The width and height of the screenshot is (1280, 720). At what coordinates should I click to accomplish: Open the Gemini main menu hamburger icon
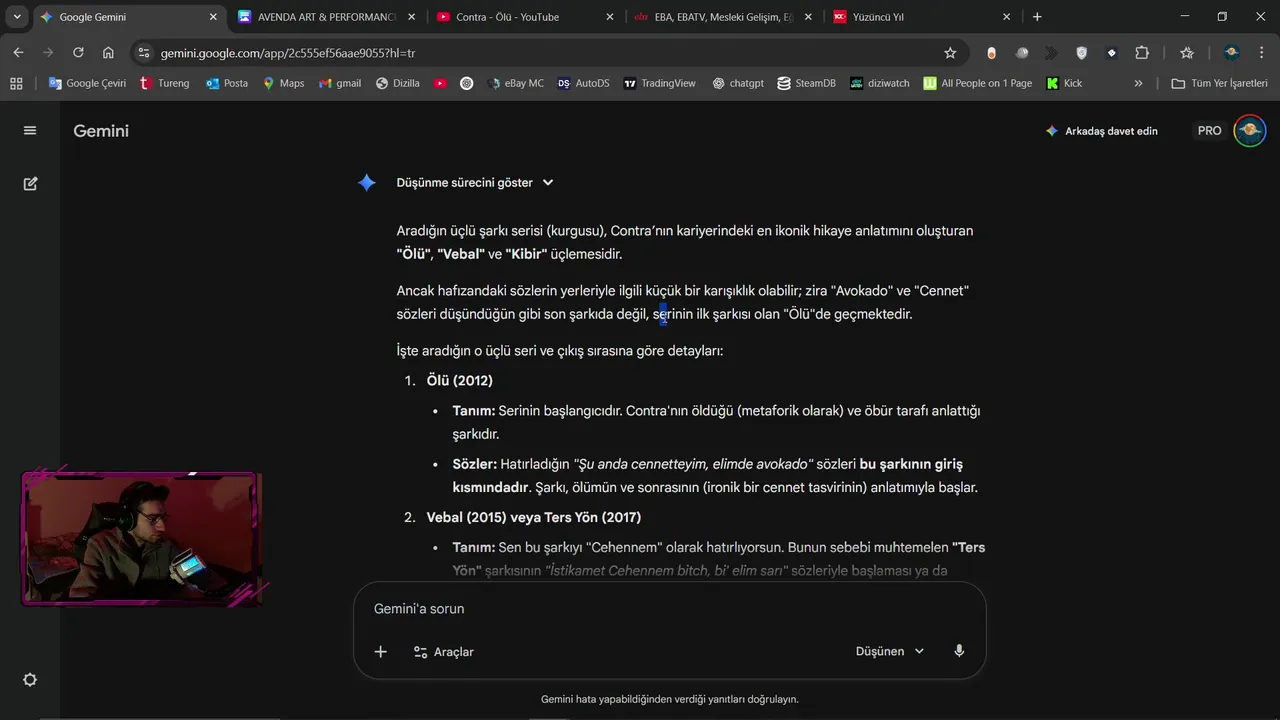(30, 130)
